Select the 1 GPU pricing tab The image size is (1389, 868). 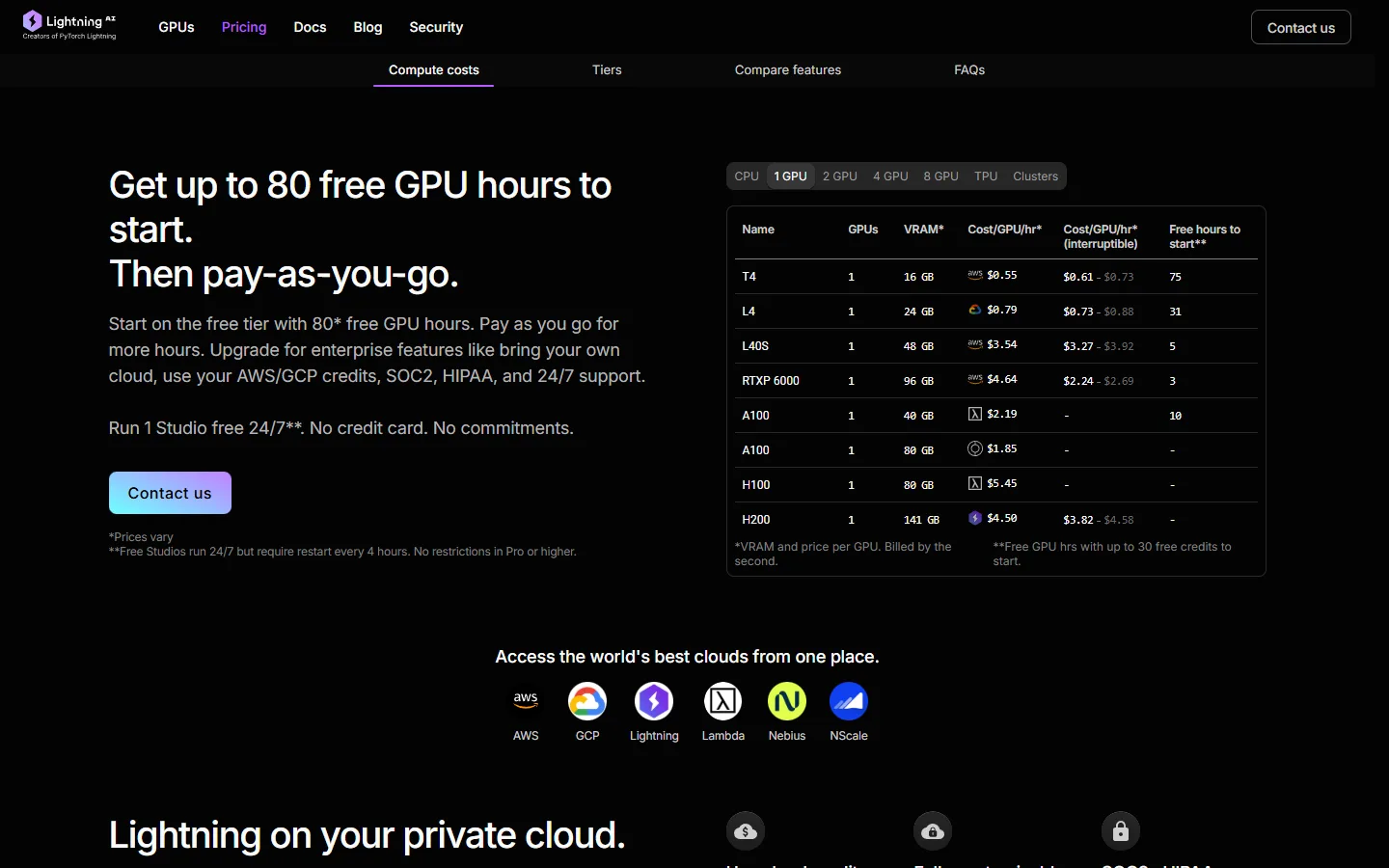[x=791, y=176]
